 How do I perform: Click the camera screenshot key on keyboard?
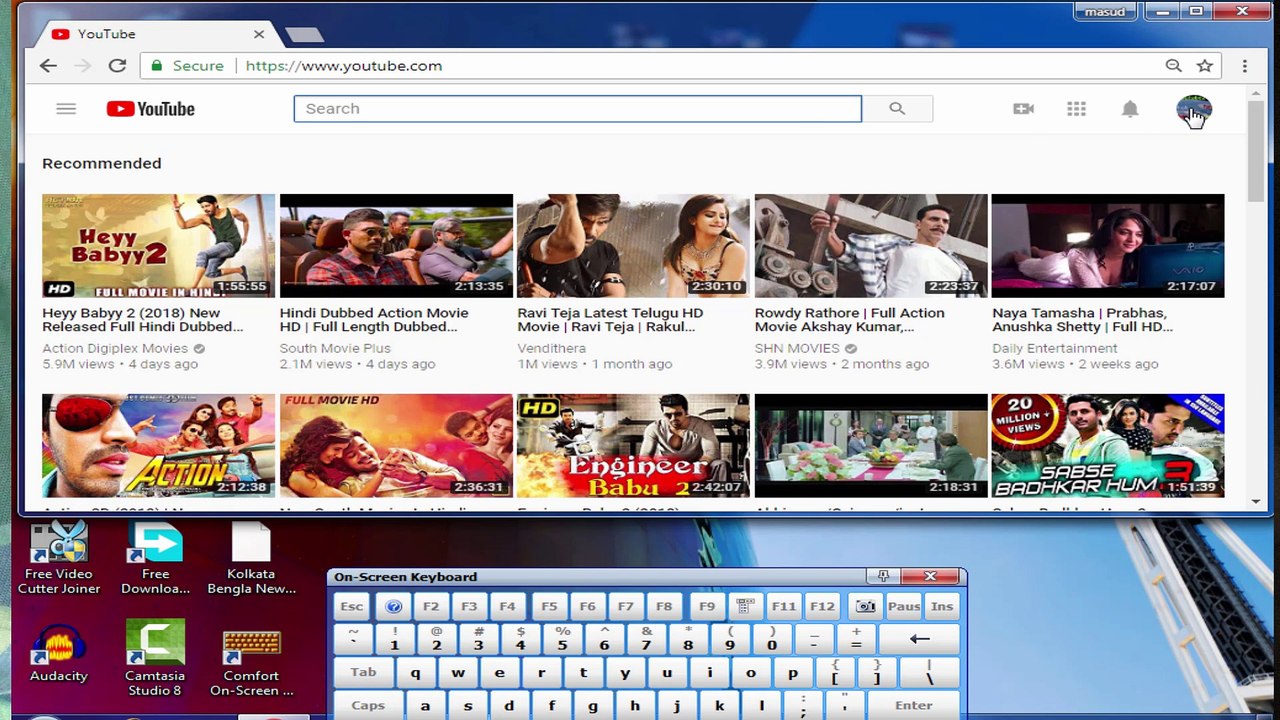pos(865,607)
